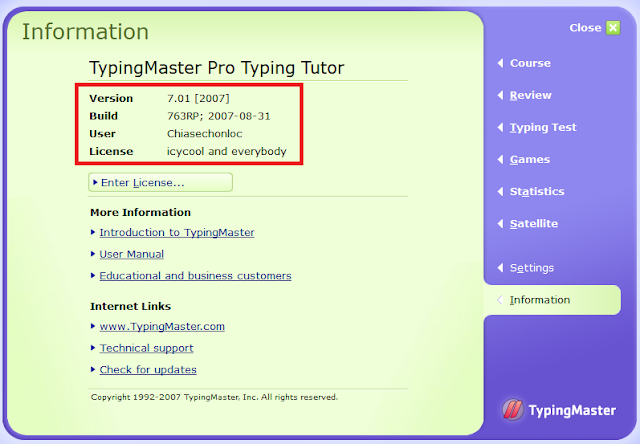Click the arrow icon beside Course

500,63
